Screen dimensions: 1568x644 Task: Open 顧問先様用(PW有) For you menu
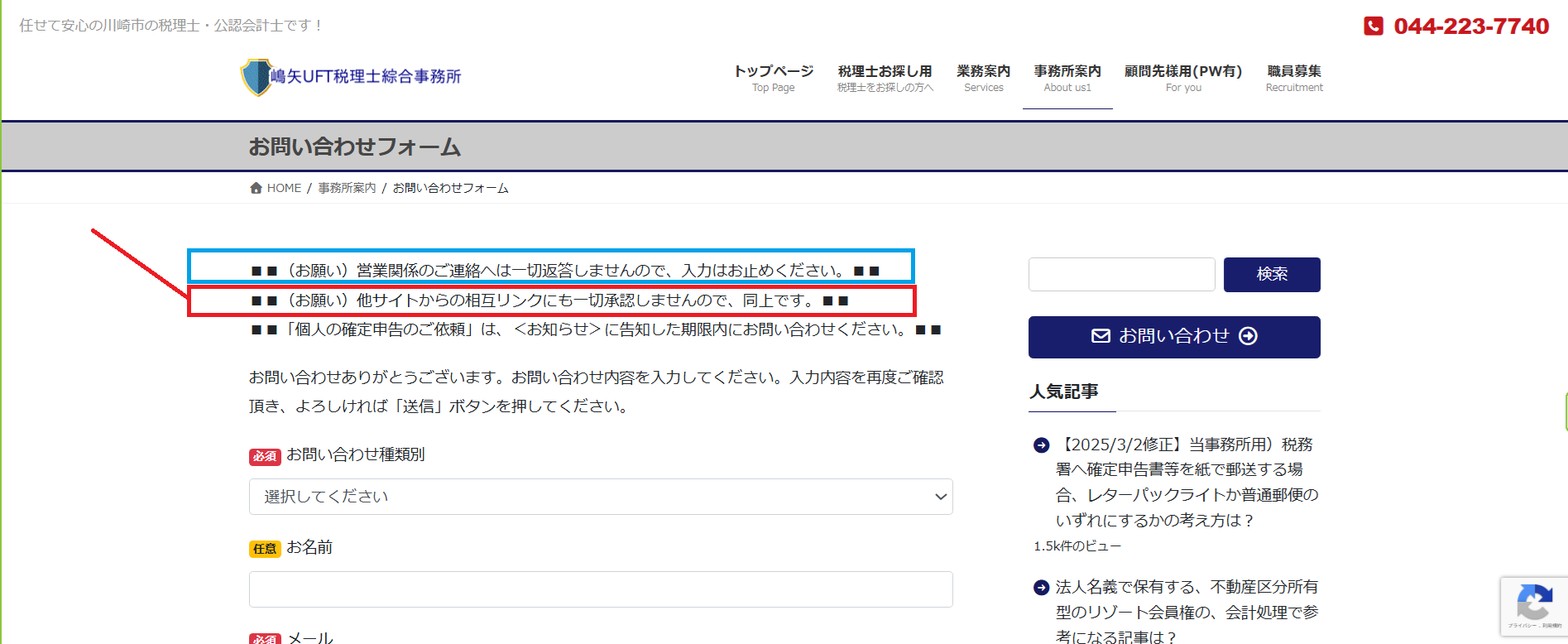[1182, 78]
